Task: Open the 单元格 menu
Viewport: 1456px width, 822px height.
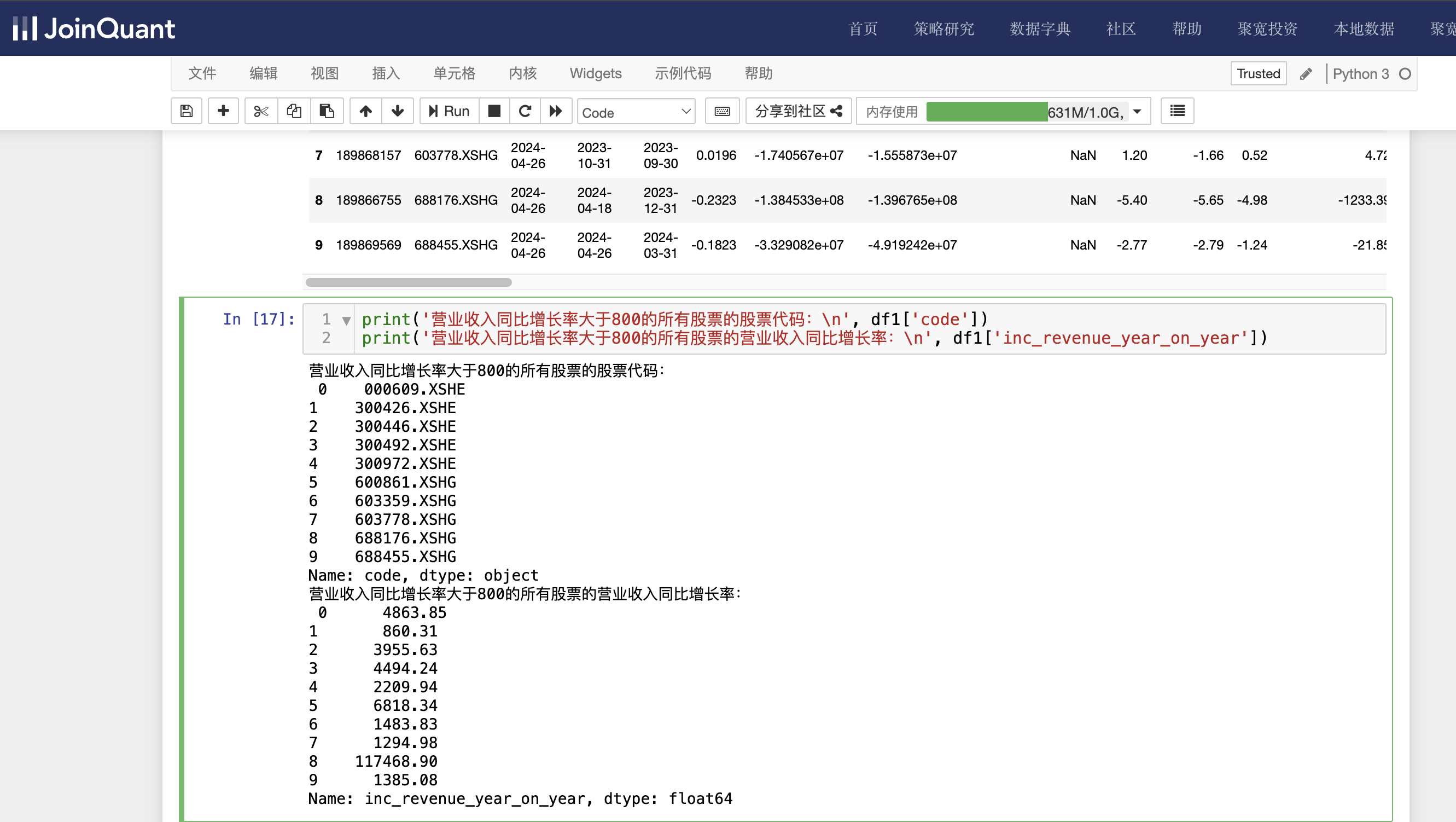Action: click(454, 73)
